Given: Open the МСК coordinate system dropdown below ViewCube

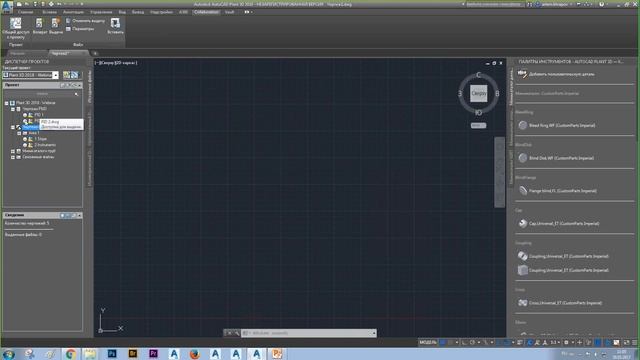Looking at the screenshot, I should point(478,125).
